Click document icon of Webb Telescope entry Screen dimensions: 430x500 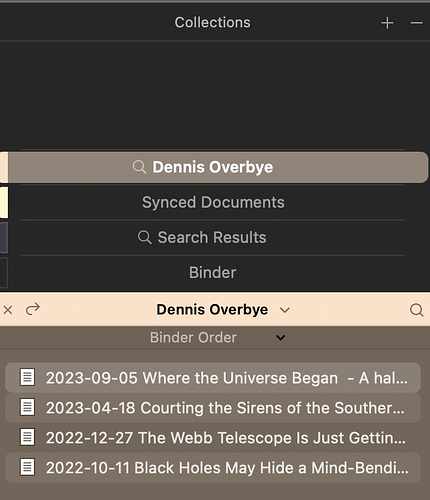point(27,437)
